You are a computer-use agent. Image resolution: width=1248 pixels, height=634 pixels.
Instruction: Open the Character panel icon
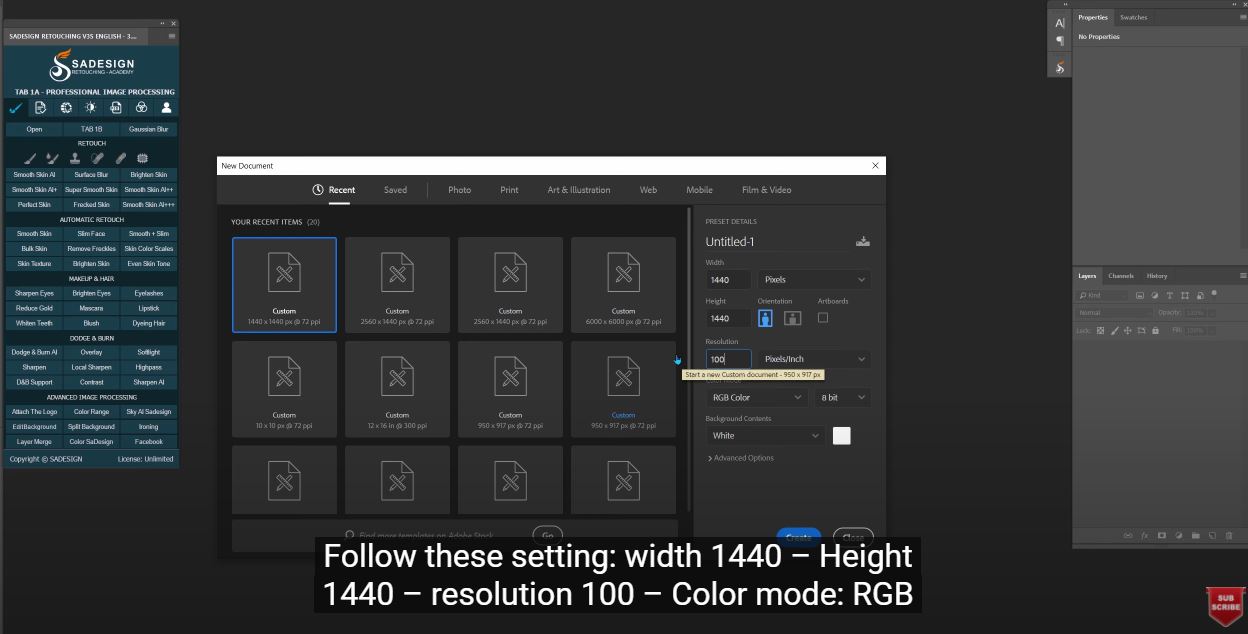pos(1060,23)
